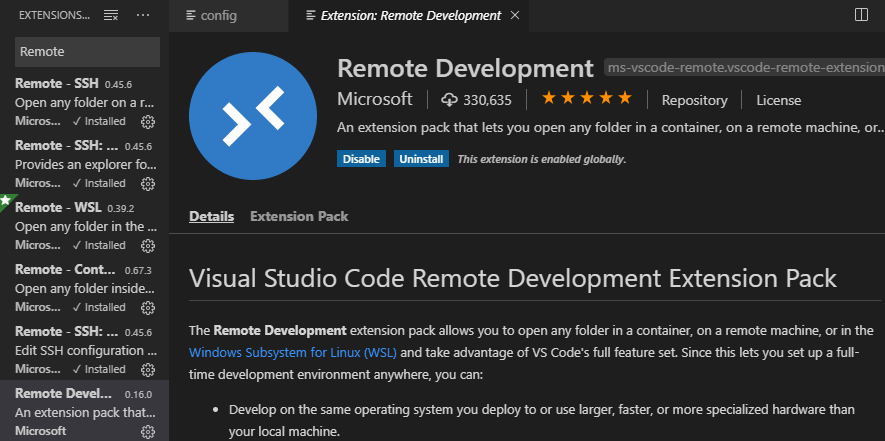Split the editor to the right
The width and height of the screenshot is (885, 441).
point(861,15)
